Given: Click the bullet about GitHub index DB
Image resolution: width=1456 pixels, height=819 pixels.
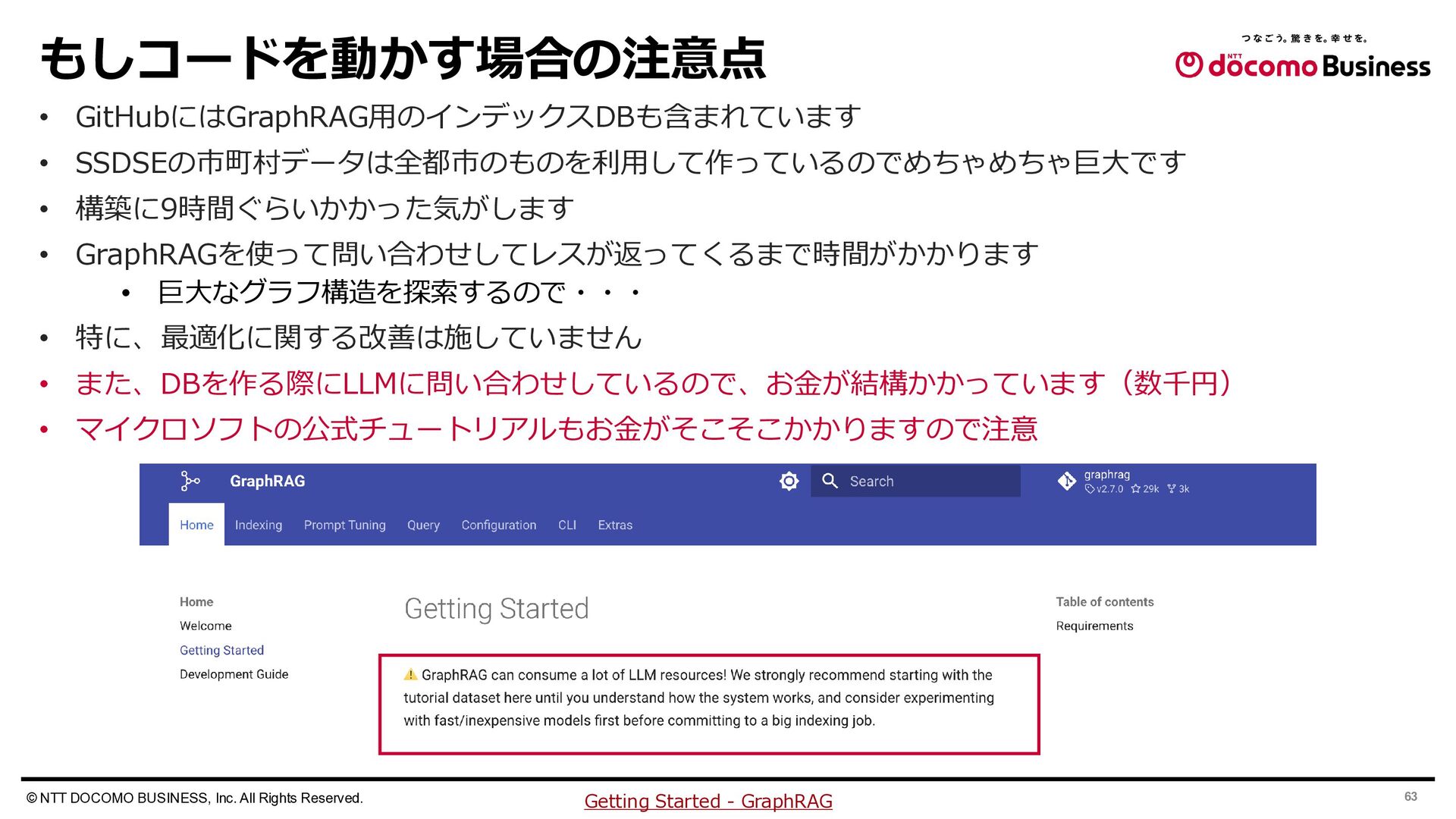Looking at the screenshot, I should [x=468, y=117].
